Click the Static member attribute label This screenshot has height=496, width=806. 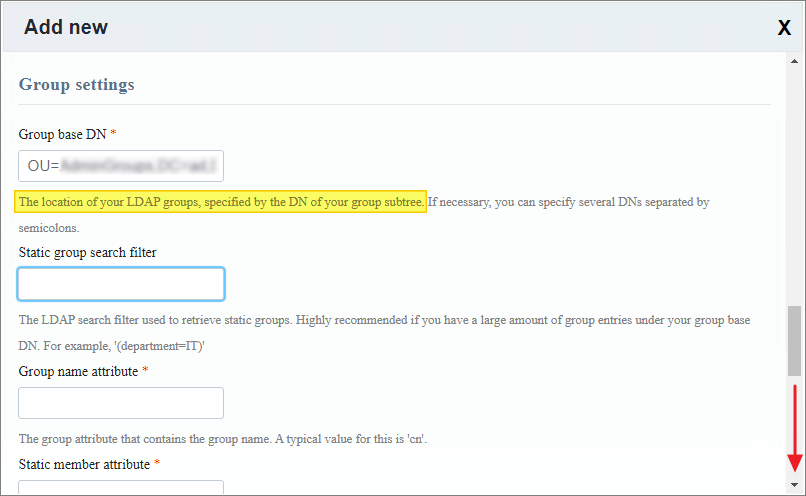coord(84,464)
